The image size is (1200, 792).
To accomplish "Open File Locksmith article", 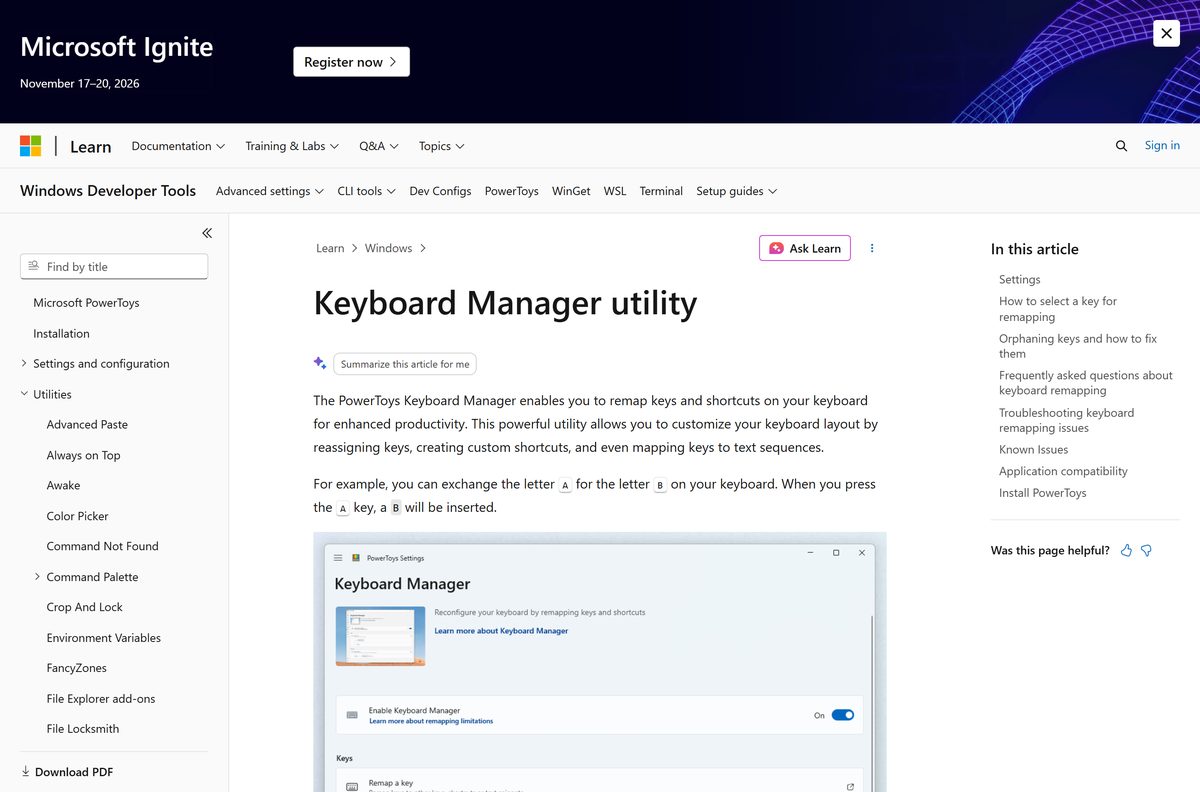I will coord(82,729).
